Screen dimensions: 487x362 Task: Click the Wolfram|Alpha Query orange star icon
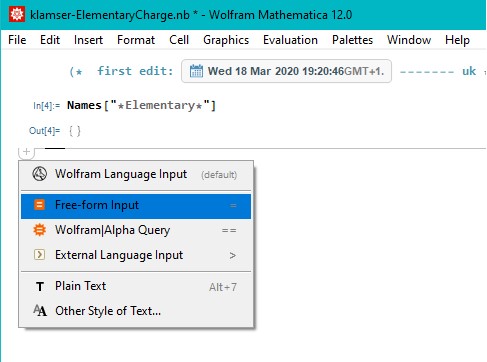39,230
